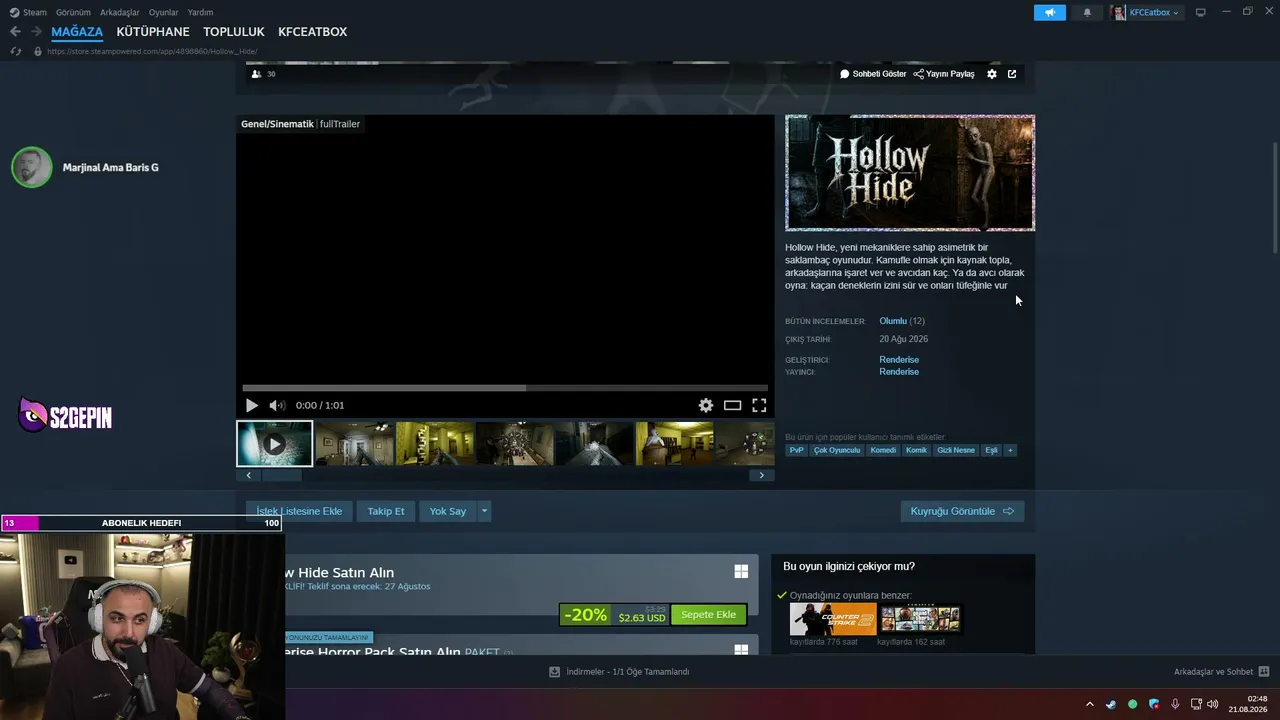Open the taskbar clock and date
This screenshot has width=1280, height=720.
click(x=1249, y=704)
